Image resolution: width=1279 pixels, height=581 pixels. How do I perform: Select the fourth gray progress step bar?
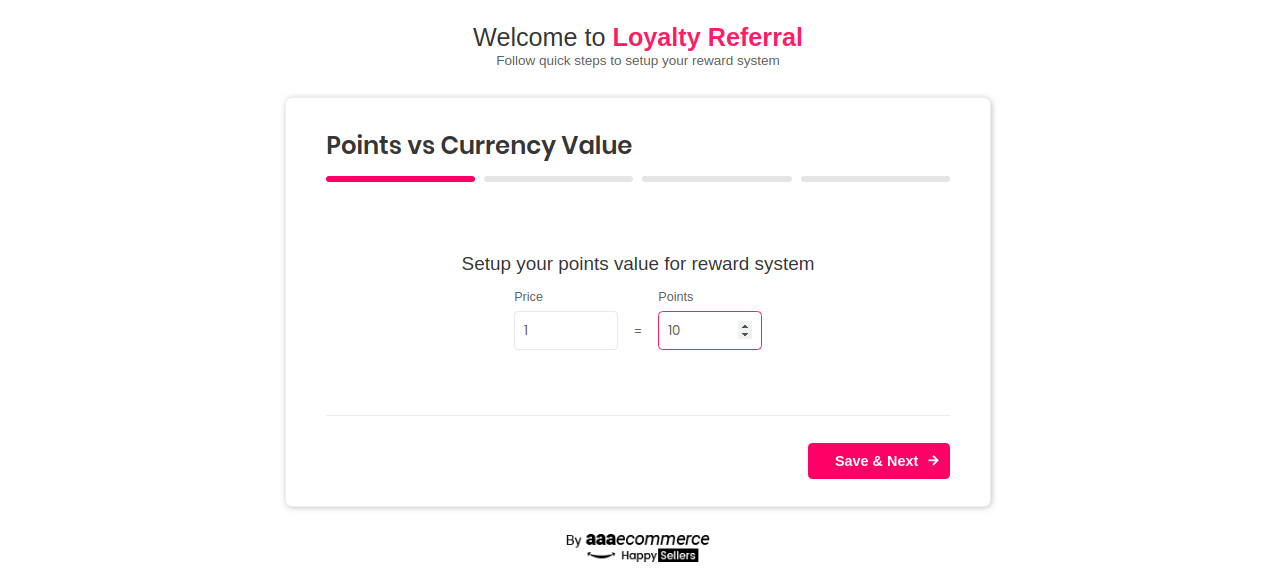point(875,179)
